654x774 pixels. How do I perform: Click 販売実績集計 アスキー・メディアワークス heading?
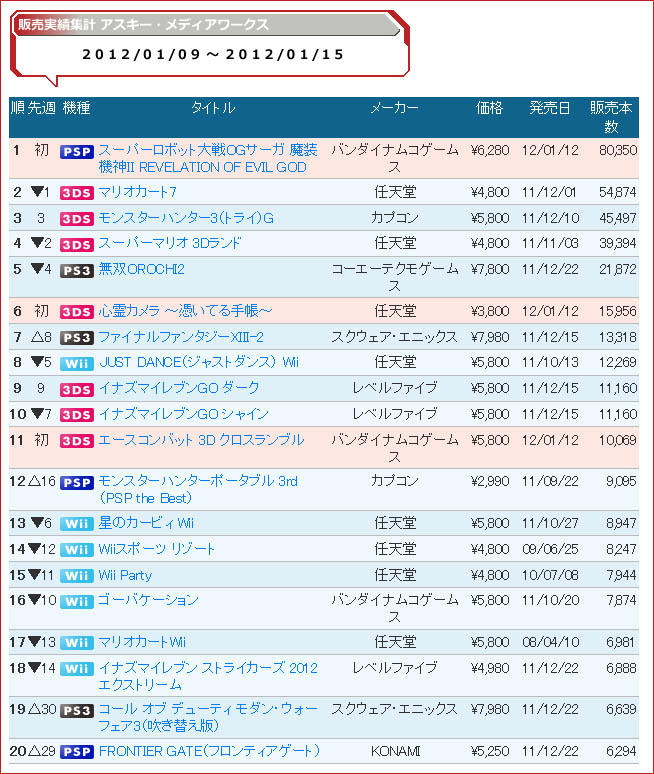pos(143,24)
